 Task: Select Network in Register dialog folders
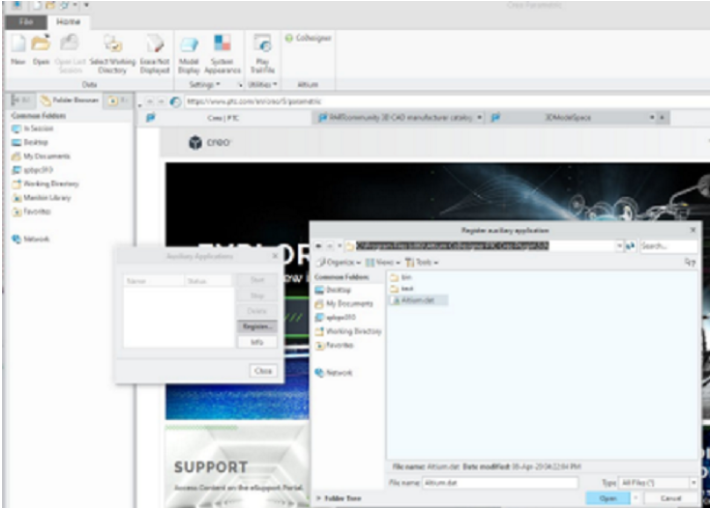click(334, 373)
